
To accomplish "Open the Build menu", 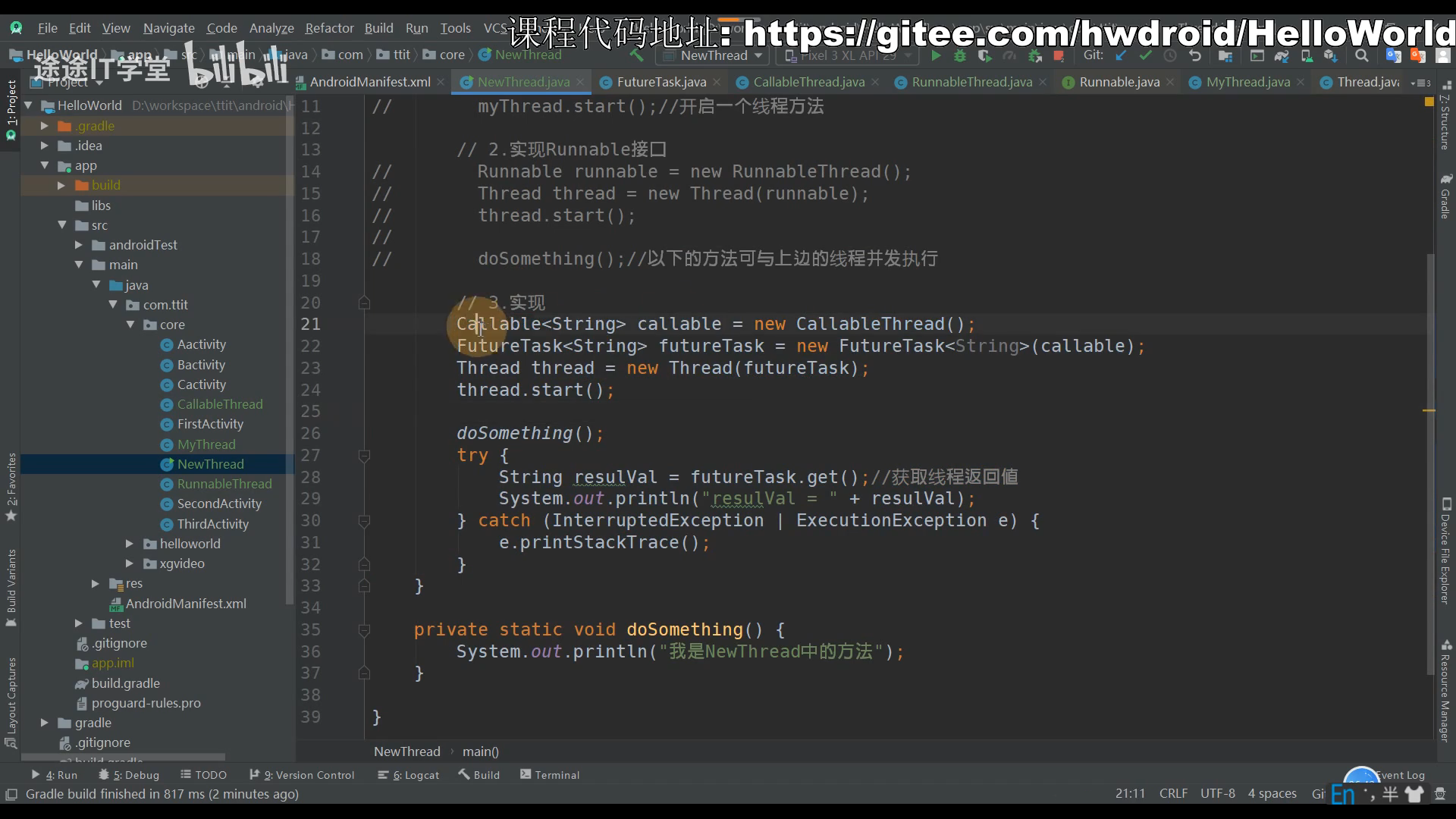I will pos(378,28).
